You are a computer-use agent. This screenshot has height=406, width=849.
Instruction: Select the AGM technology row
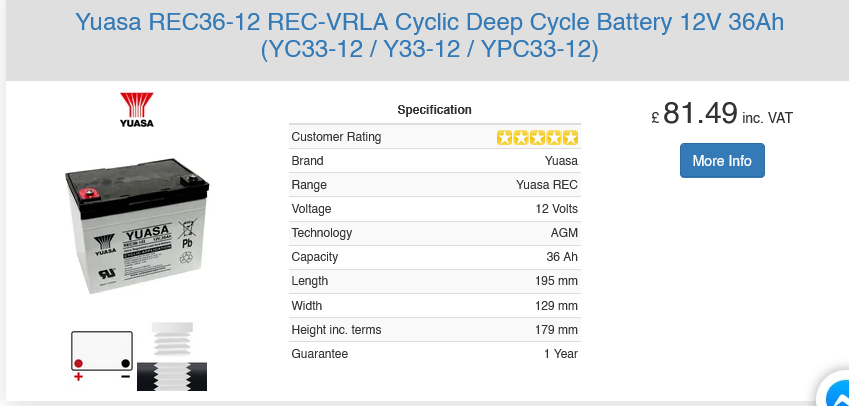(434, 233)
